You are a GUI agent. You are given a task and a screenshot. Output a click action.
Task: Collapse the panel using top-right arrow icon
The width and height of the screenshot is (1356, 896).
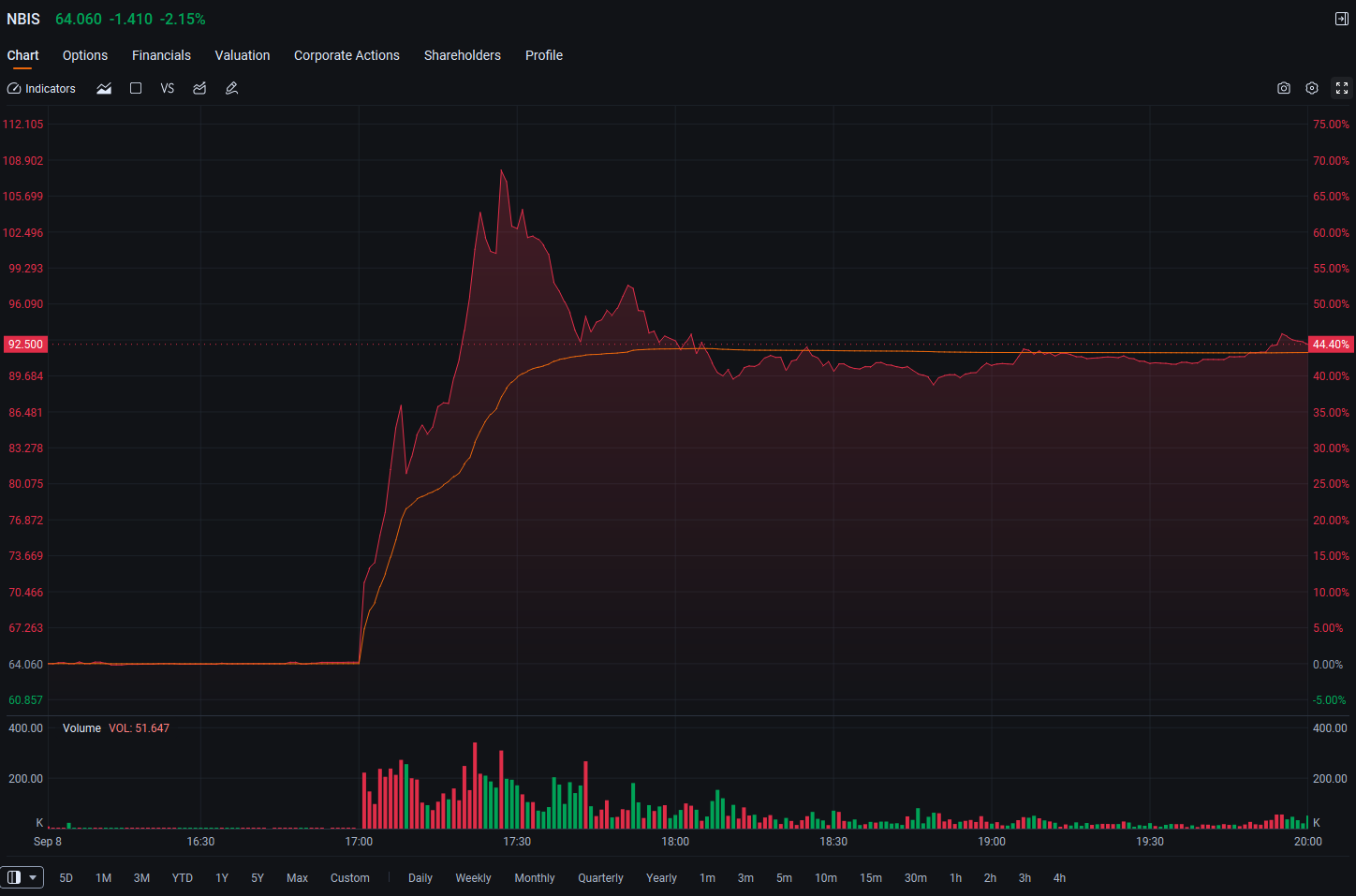[x=1342, y=19]
